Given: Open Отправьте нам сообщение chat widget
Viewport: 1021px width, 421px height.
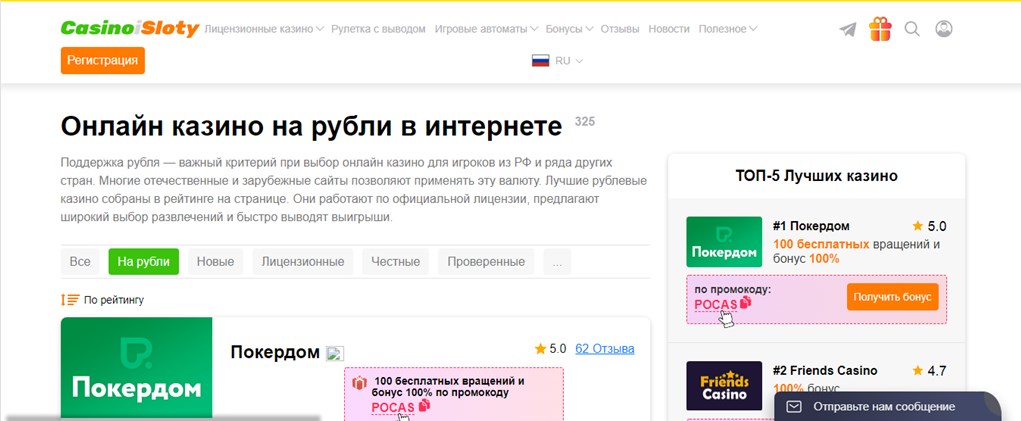Looking at the screenshot, I should tap(887, 407).
